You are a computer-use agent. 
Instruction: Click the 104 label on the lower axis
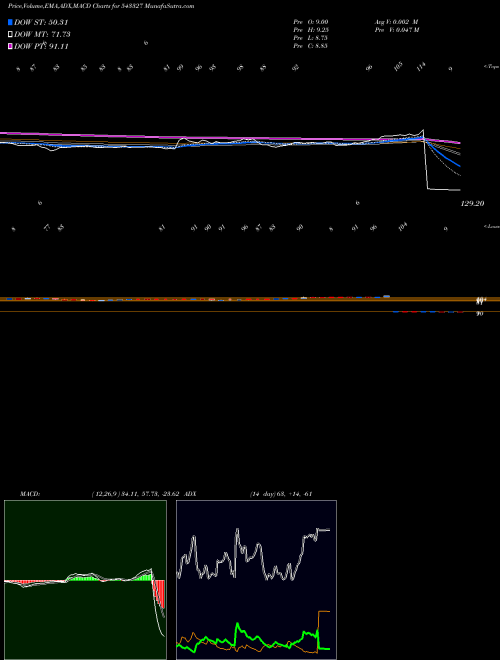pyautogui.click(x=403, y=227)
